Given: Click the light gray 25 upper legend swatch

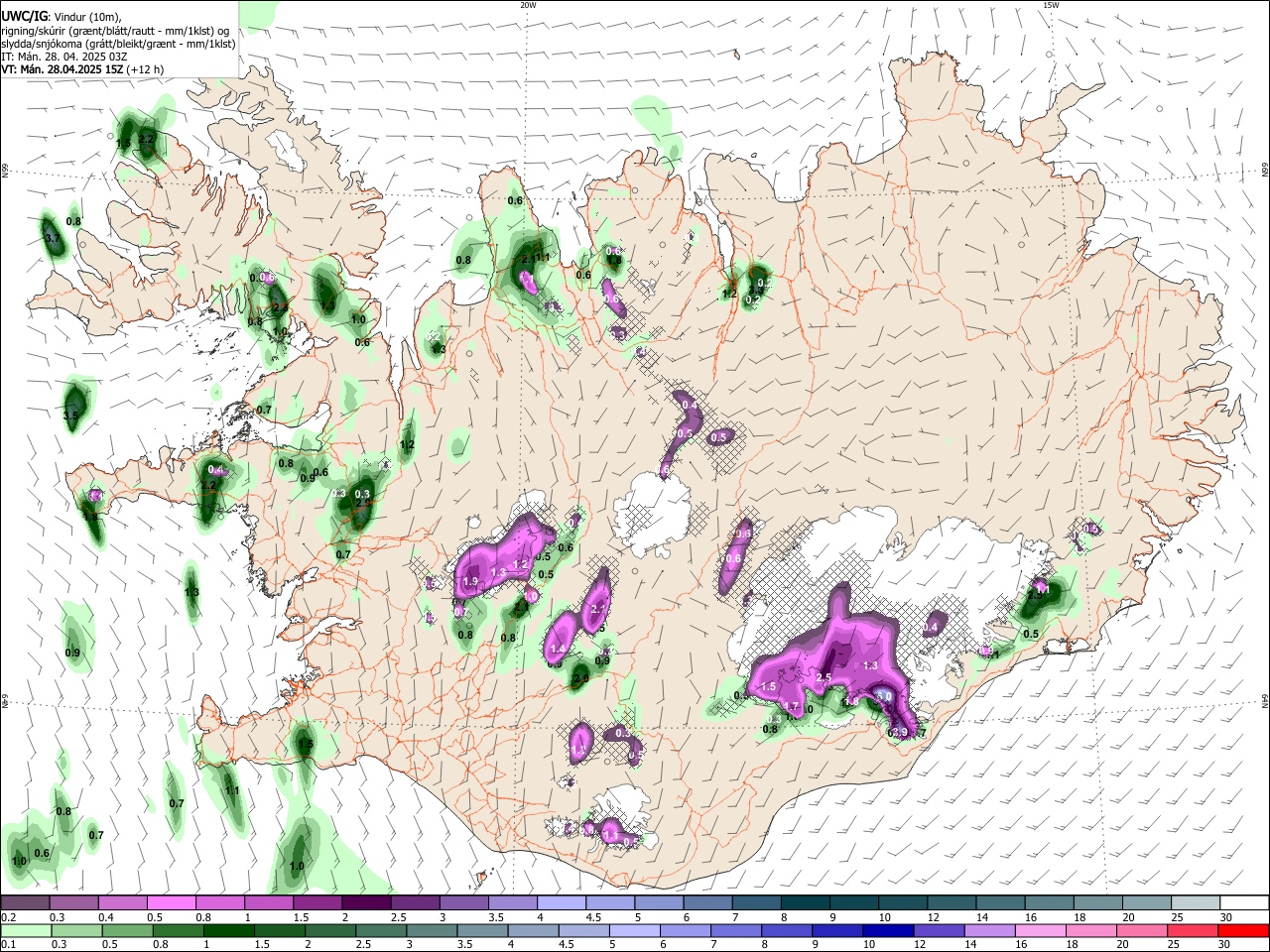Looking at the screenshot, I should 1195,903.
